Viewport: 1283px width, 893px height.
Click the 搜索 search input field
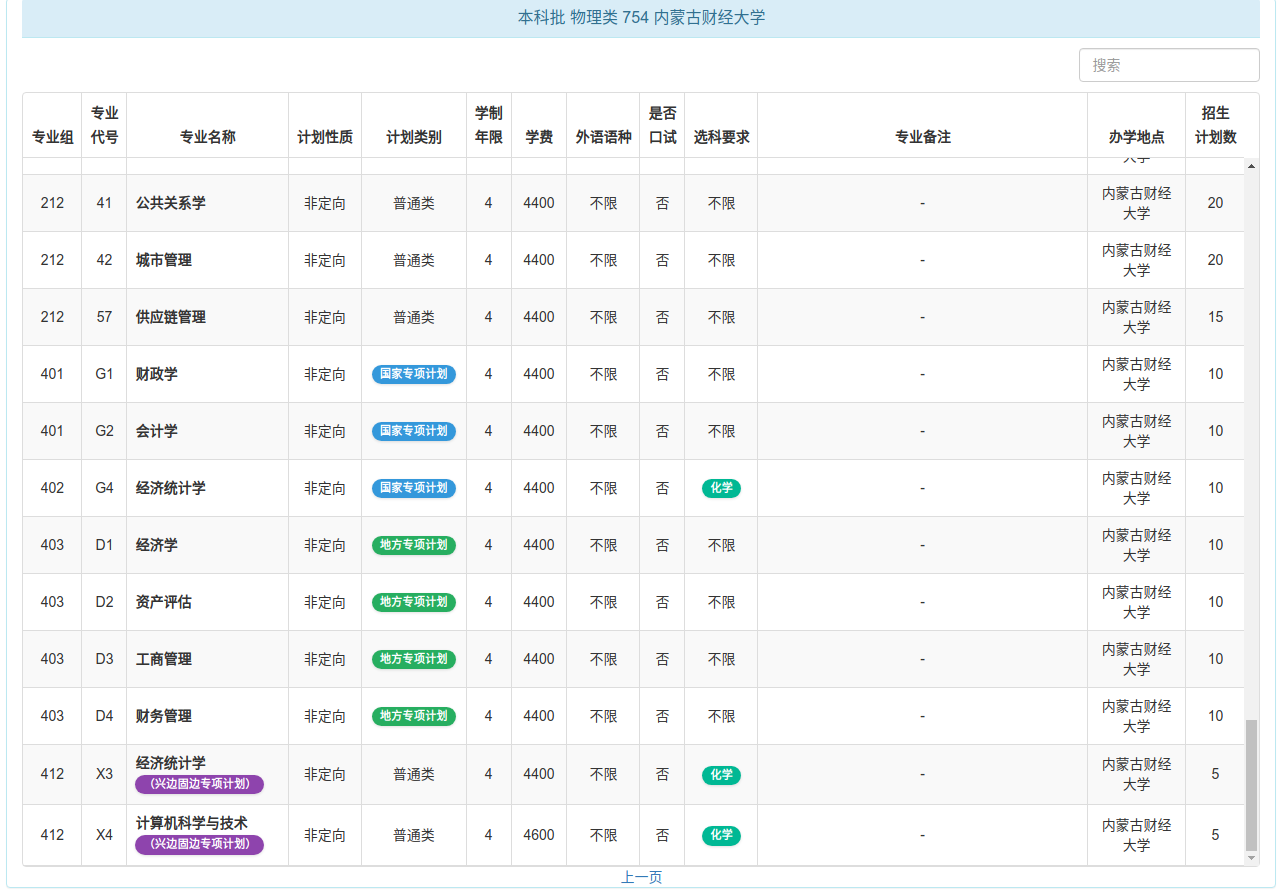click(x=1169, y=65)
